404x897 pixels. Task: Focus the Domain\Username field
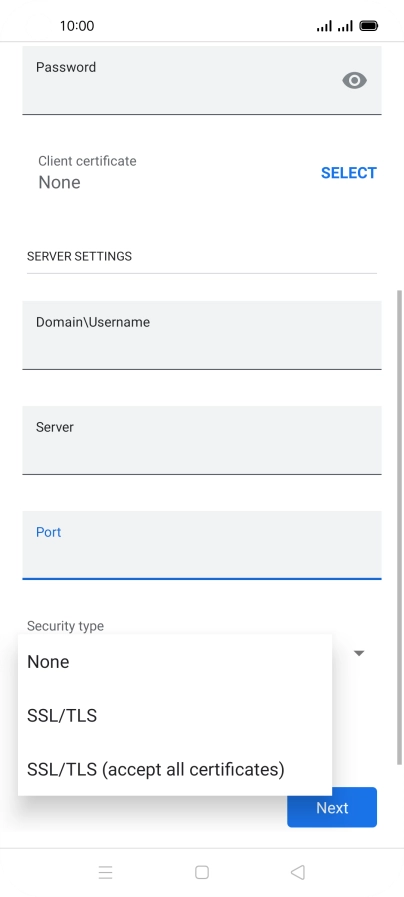pyautogui.click(x=201, y=335)
